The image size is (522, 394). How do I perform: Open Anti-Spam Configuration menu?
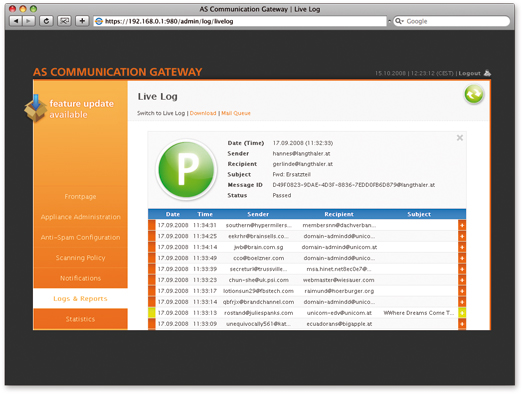tap(80, 237)
